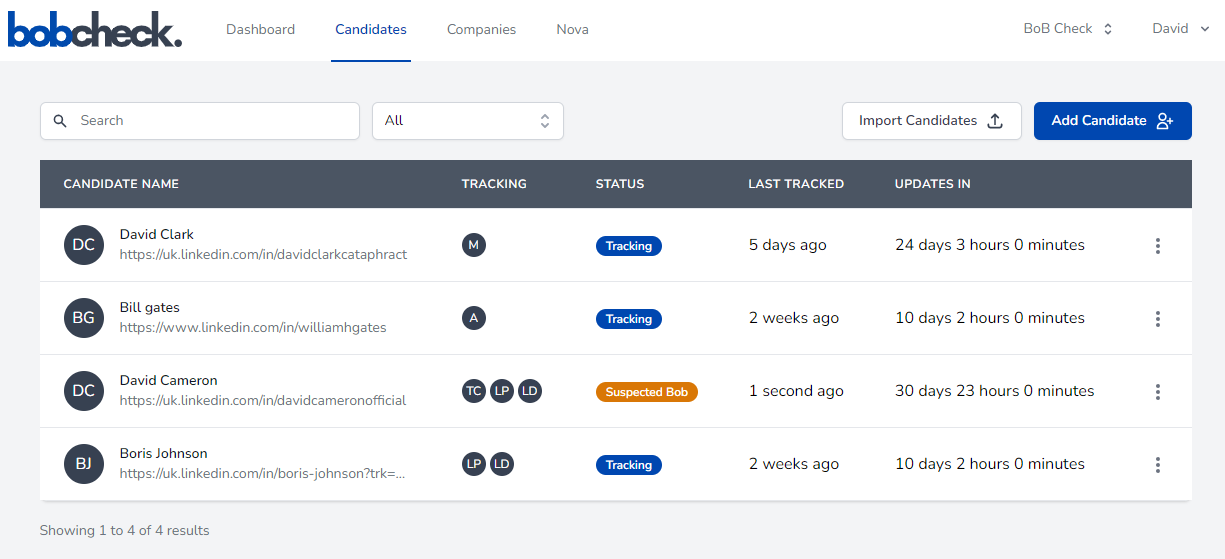Click the search magnifier icon
Viewport: 1225px width, 559px height.
tap(60, 121)
